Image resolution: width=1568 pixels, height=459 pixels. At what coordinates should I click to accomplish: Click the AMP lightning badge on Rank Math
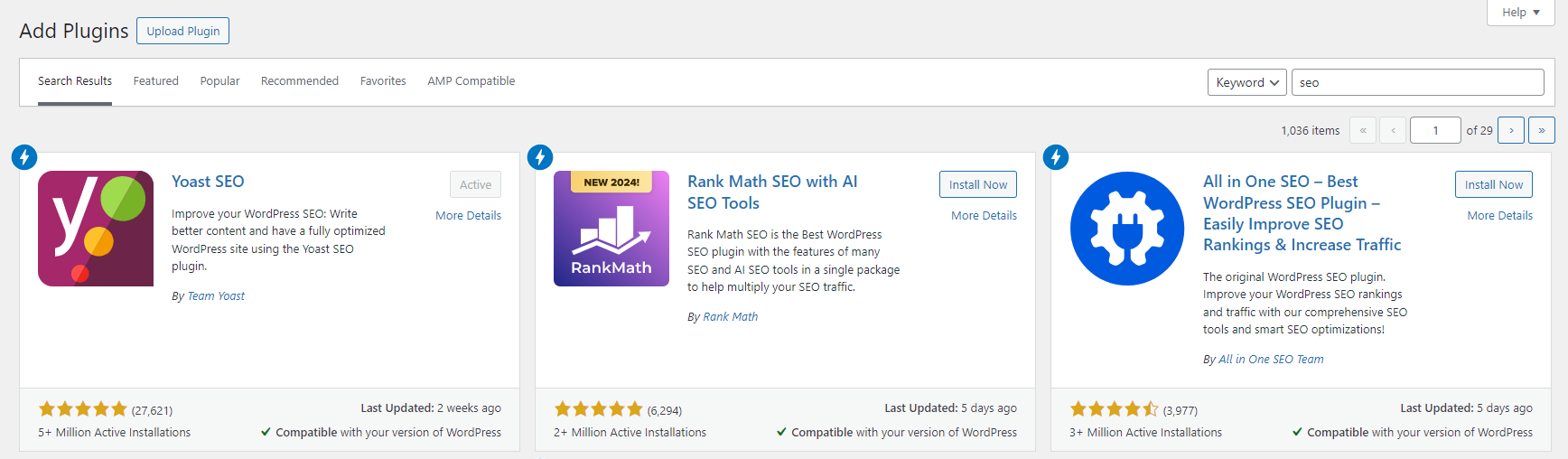[x=540, y=157]
